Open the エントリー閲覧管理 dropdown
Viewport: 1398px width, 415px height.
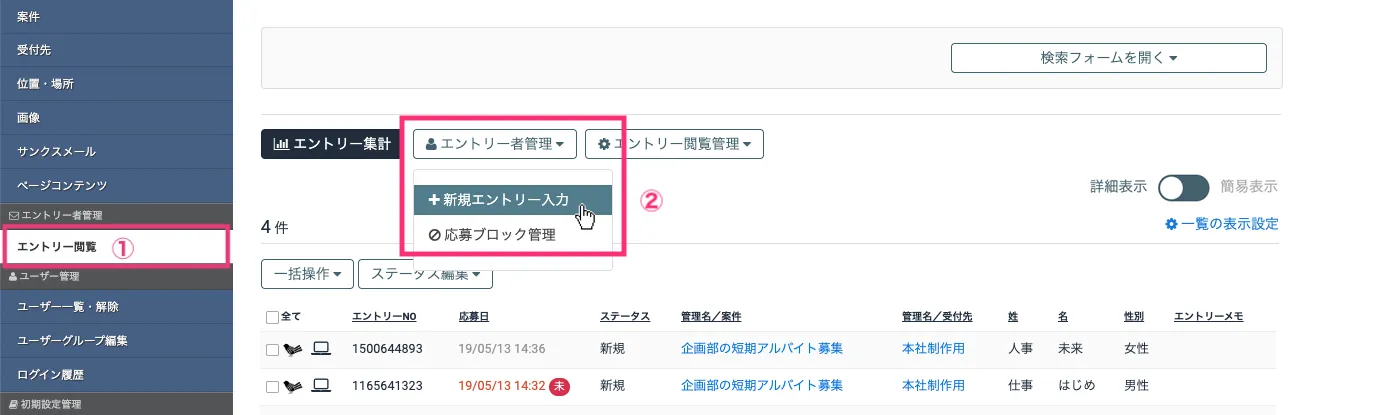coord(674,144)
